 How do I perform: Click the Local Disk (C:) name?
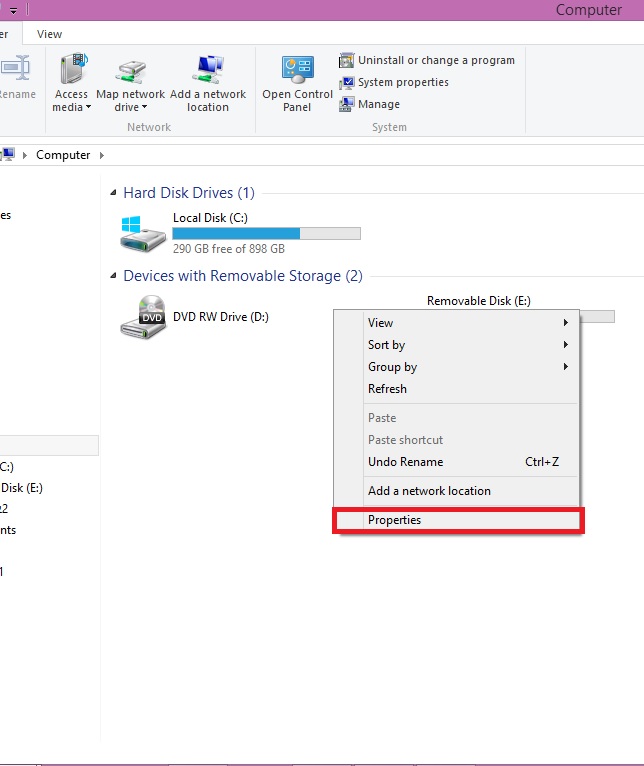coord(210,218)
